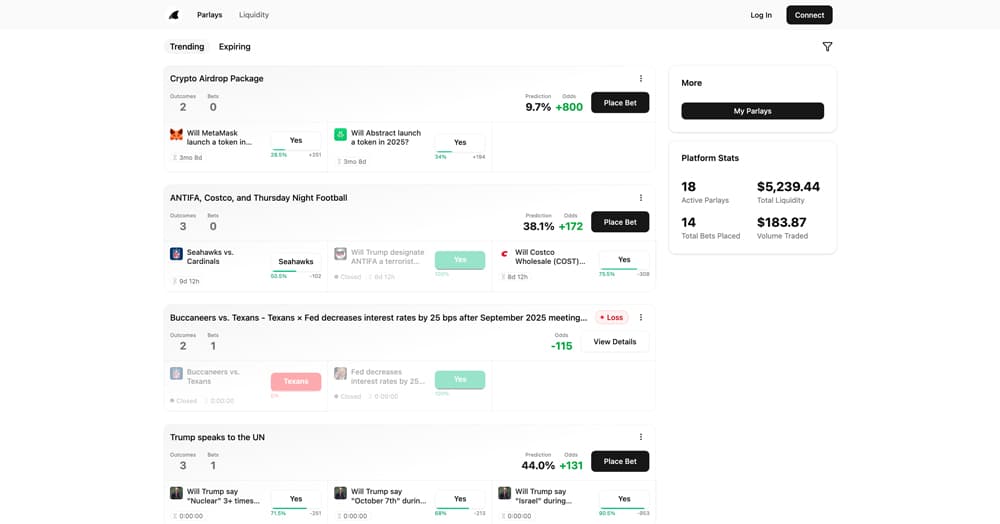1000x524 pixels.
Task: Select Yes for Trump say "Israel"
Action: (x=624, y=499)
